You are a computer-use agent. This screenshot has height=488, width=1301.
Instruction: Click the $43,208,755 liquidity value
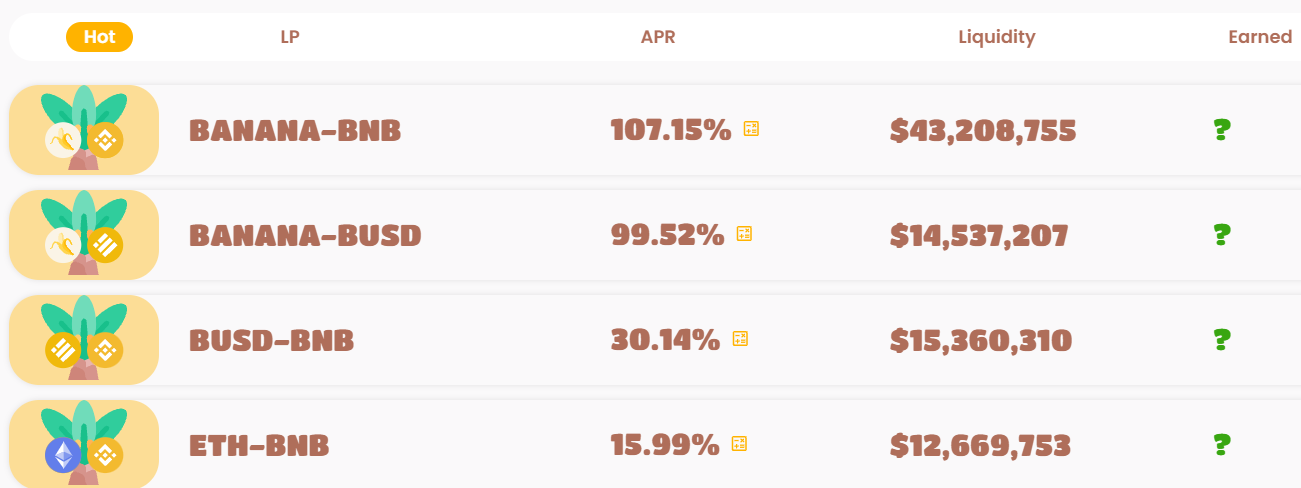[x=983, y=131]
